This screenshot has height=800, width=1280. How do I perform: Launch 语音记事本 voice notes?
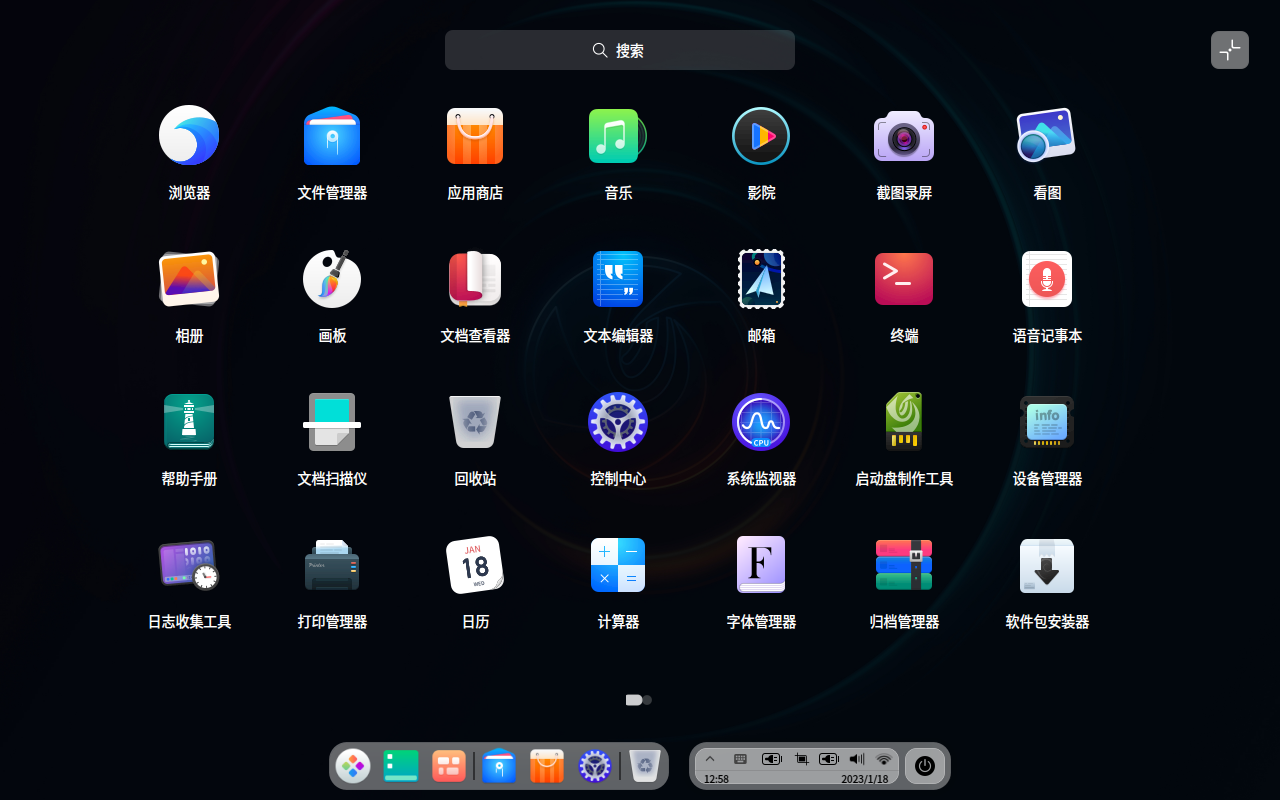(x=1046, y=279)
